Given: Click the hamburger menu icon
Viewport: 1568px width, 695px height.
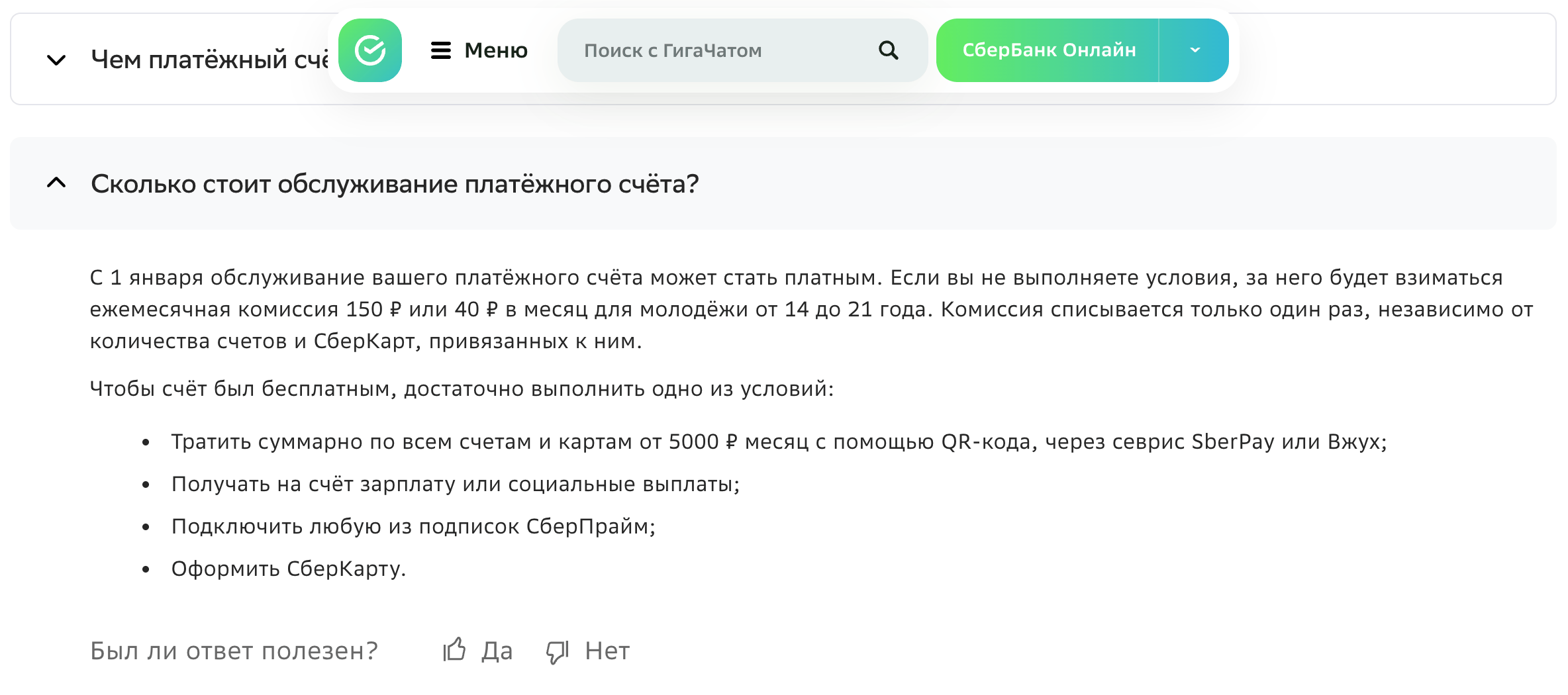Looking at the screenshot, I should [x=440, y=50].
